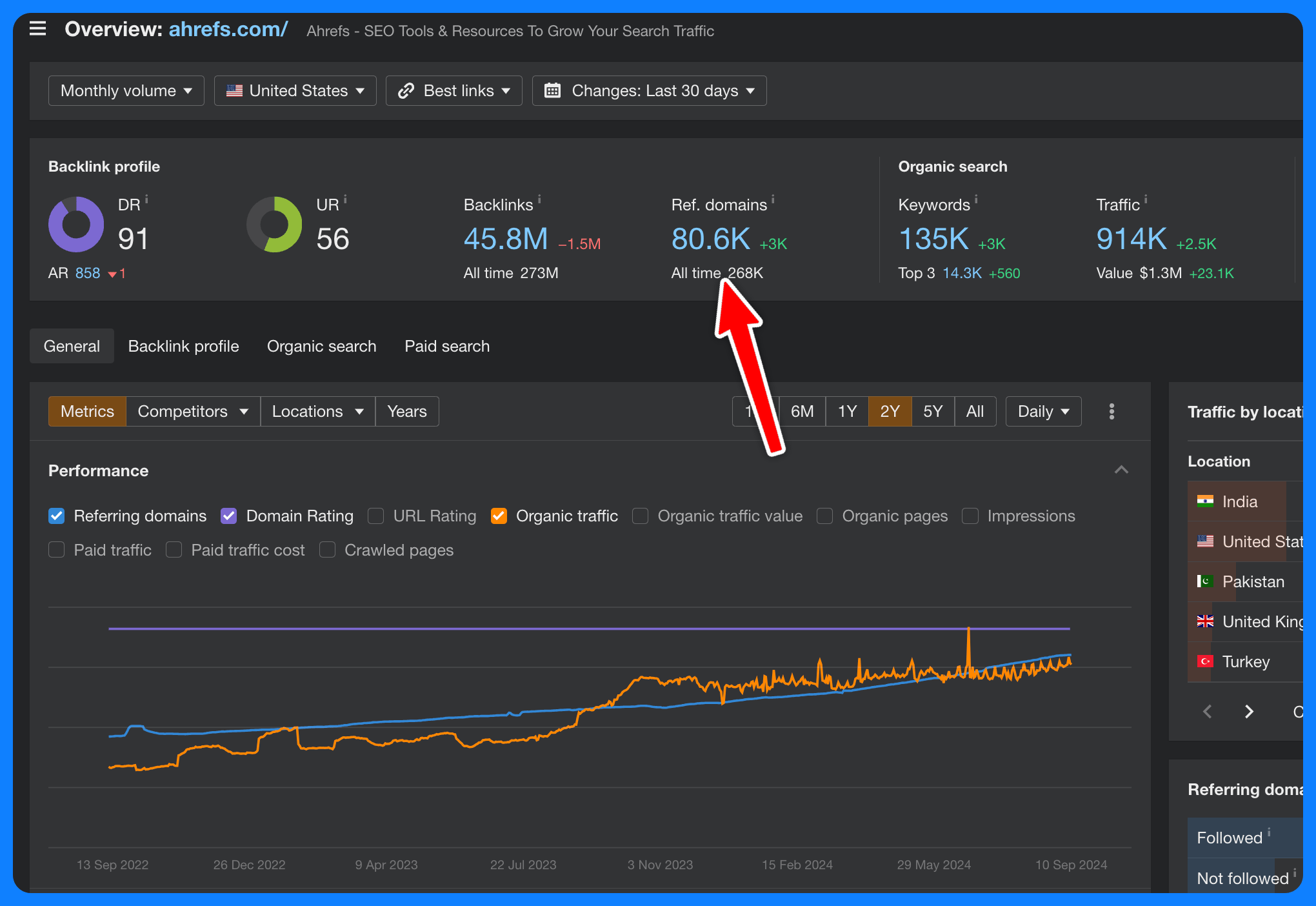Click the United Kingdom flag icon
Screen dimensions: 1316x906
point(1205,621)
